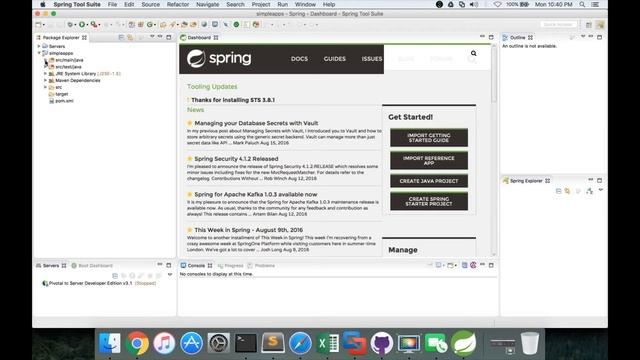Open the File menu

click(112, 4)
